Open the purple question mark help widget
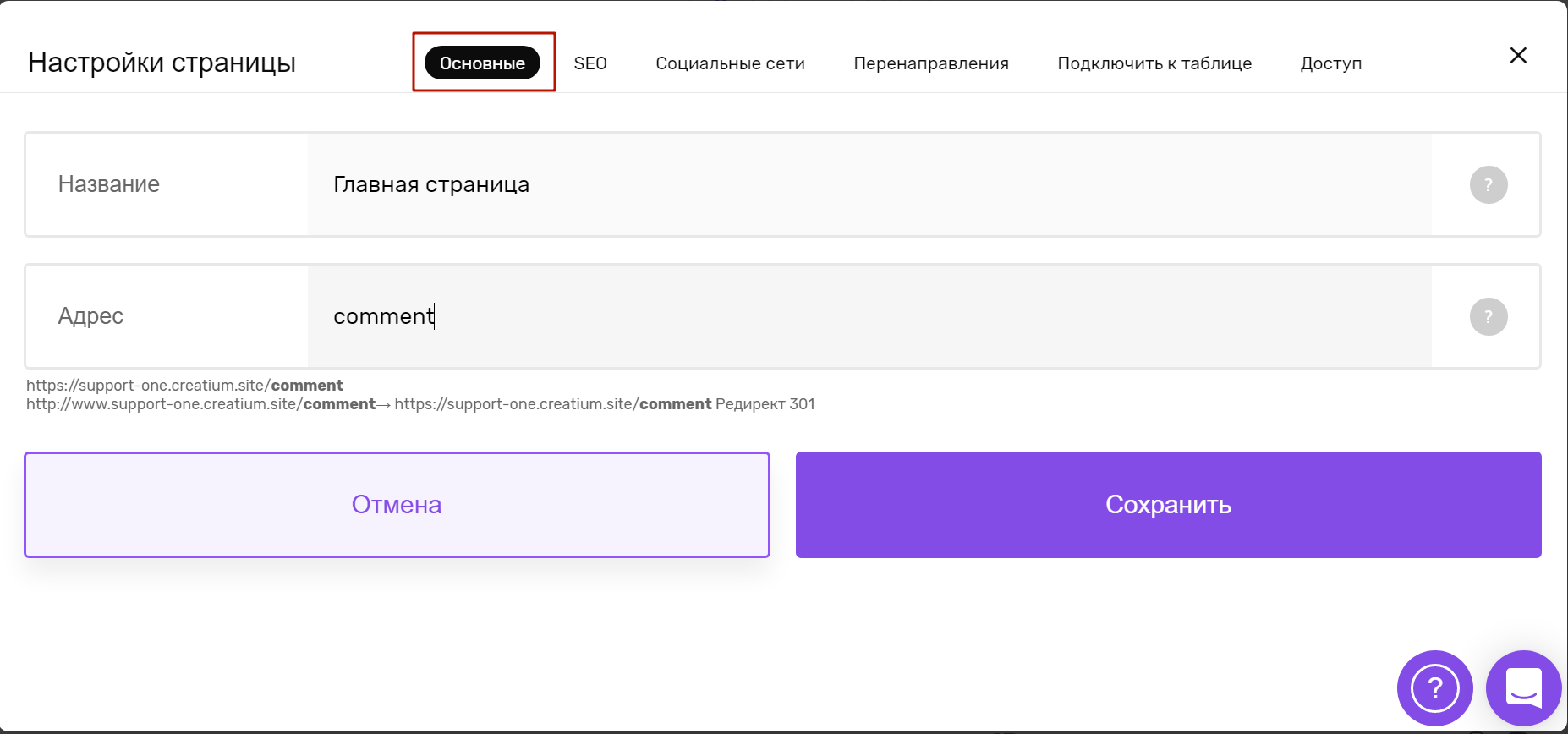Viewport: 1568px width, 734px height. (1434, 687)
